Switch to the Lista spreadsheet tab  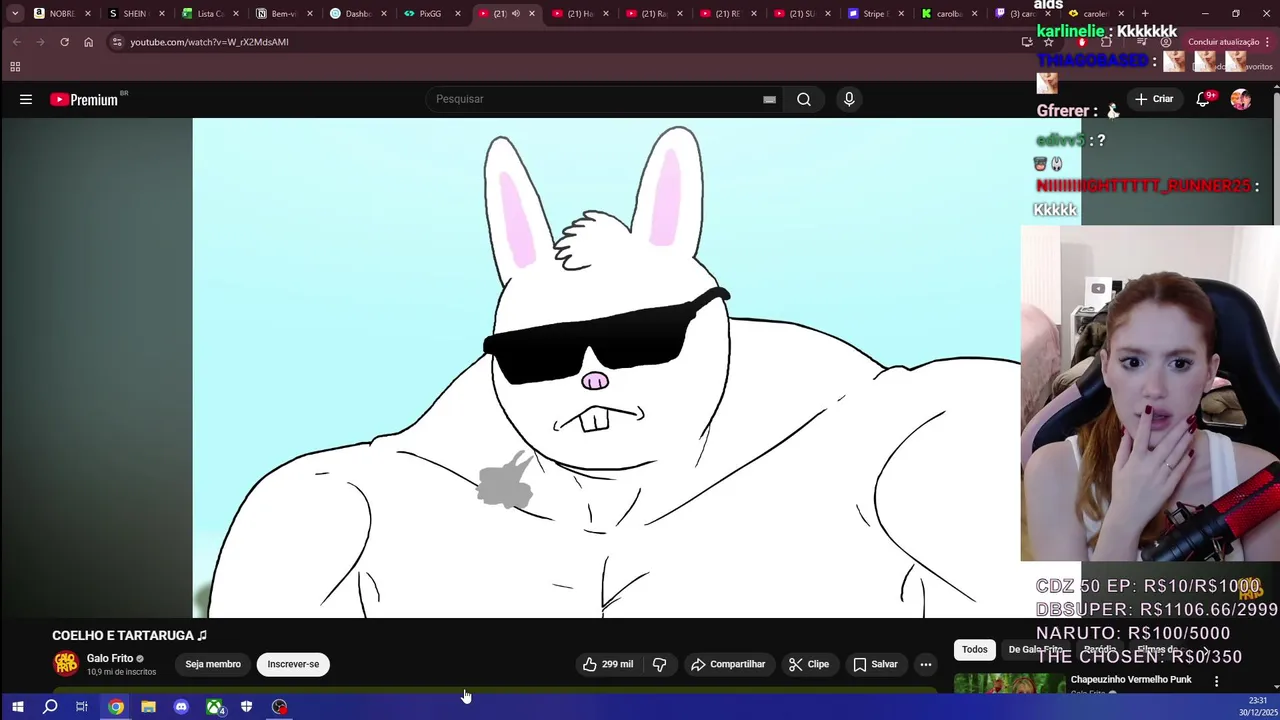tap(209, 14)
